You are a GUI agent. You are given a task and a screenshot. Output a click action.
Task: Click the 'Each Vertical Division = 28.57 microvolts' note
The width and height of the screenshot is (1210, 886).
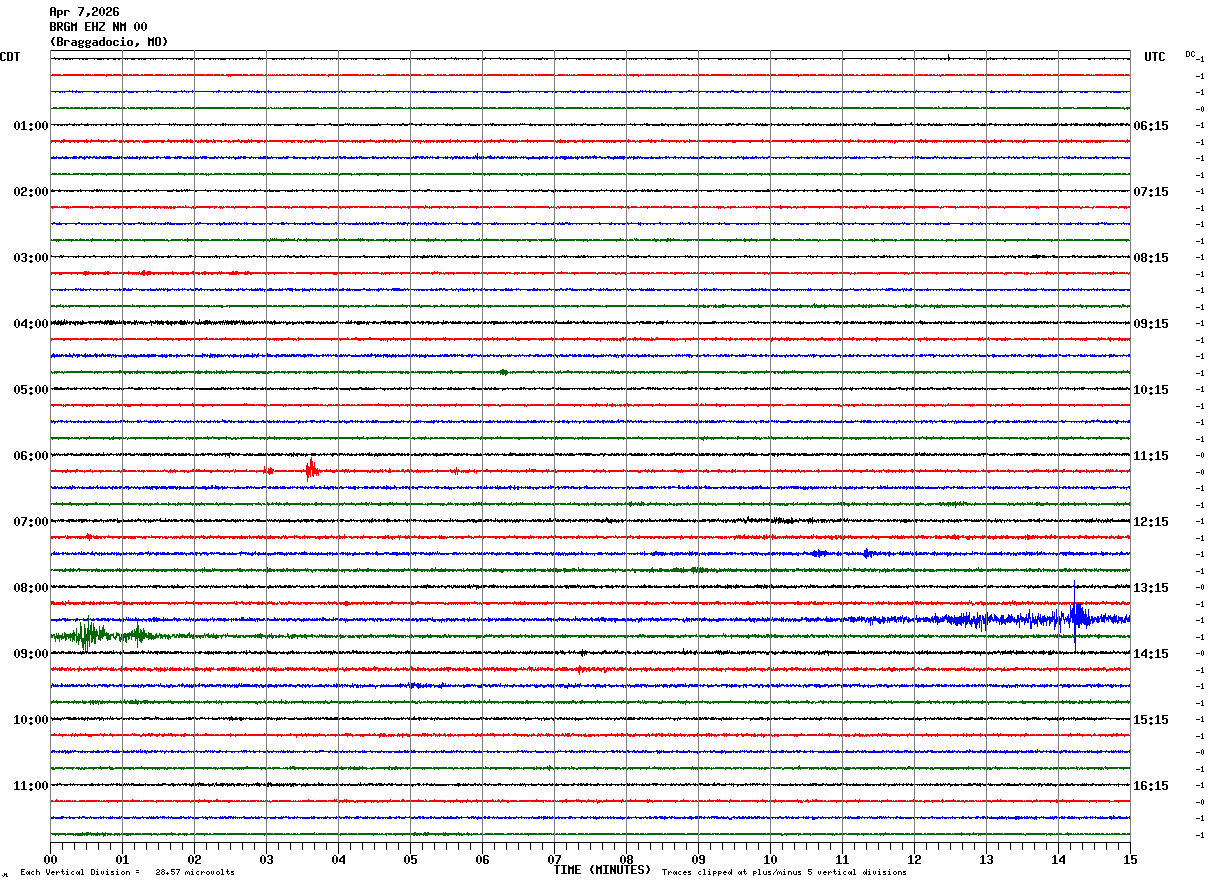[x=127, y=873]
